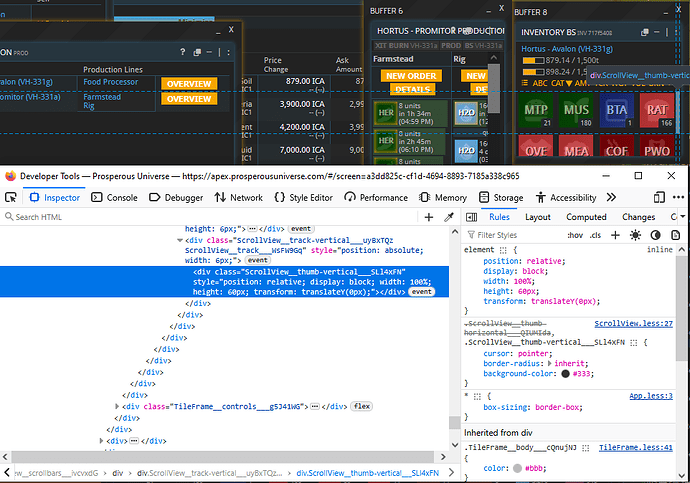Image resolution: width=690 pixels, height=483 pixels.
Task: Click the Food Processor OVERVIEW button
Action: 189,84
